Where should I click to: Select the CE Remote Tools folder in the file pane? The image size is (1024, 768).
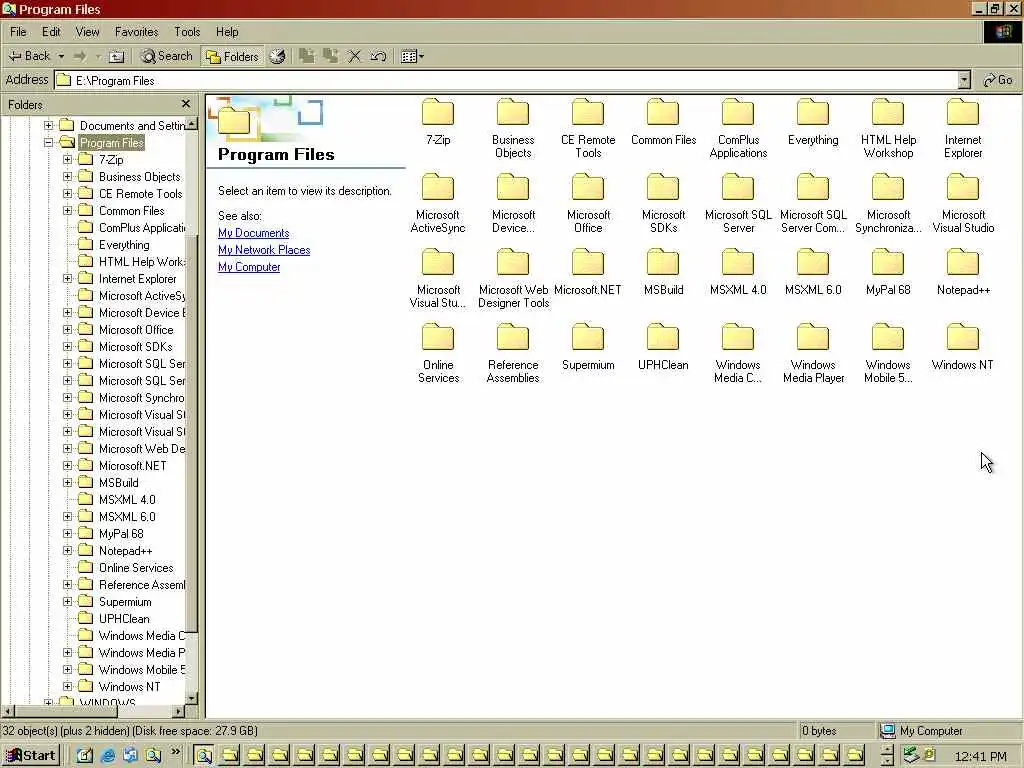click(x=588, y=128)
